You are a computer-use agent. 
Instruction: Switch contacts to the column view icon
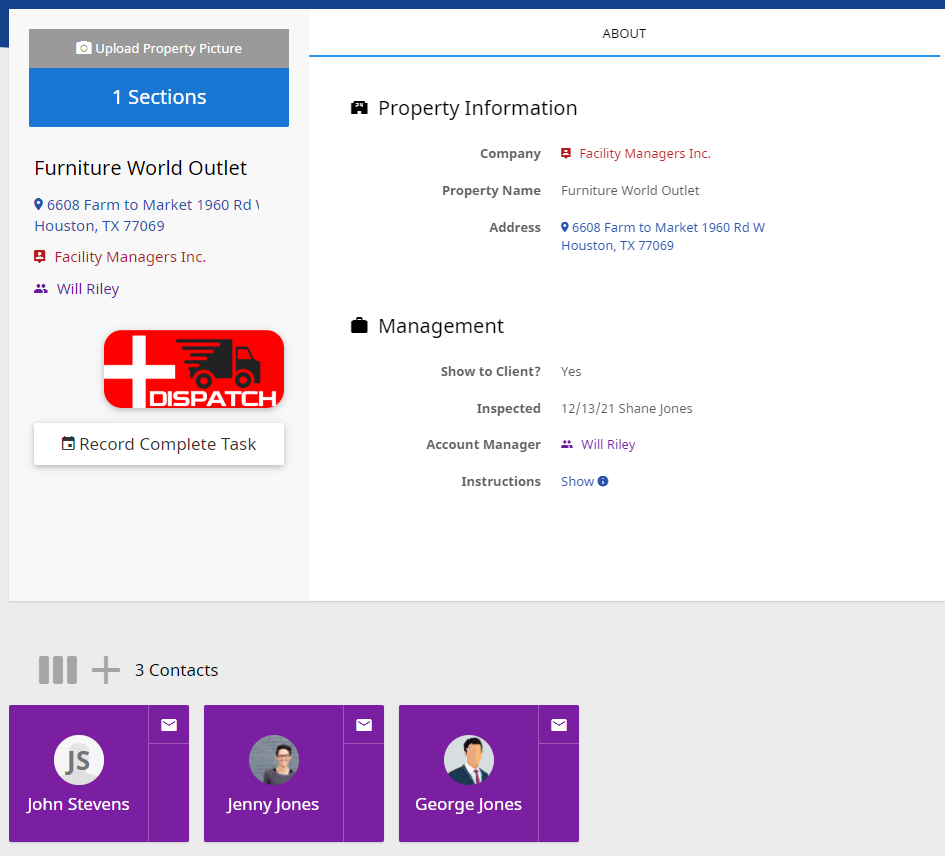point(58,670)
